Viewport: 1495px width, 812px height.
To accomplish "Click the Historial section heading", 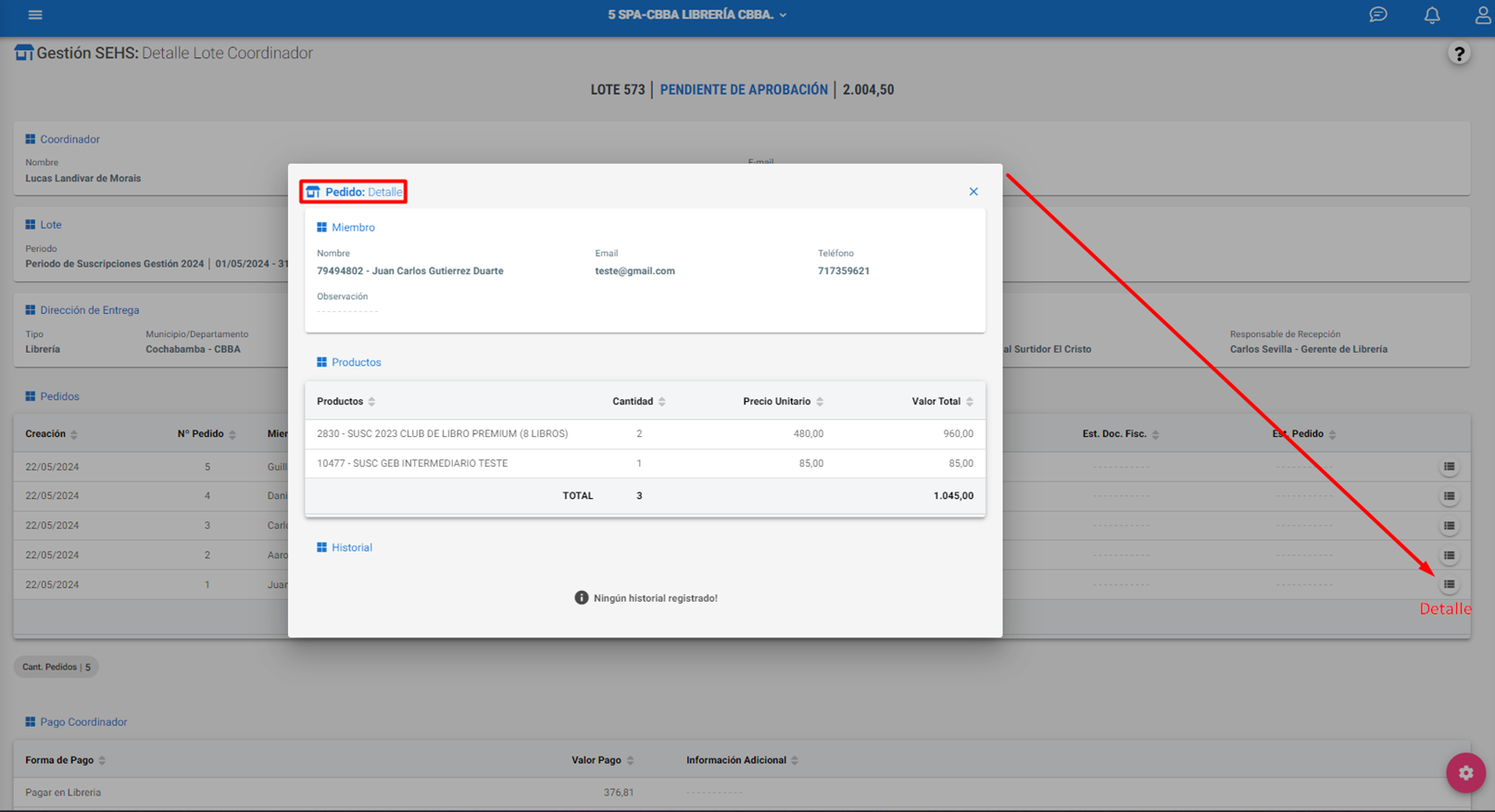I will coord(344,548).
